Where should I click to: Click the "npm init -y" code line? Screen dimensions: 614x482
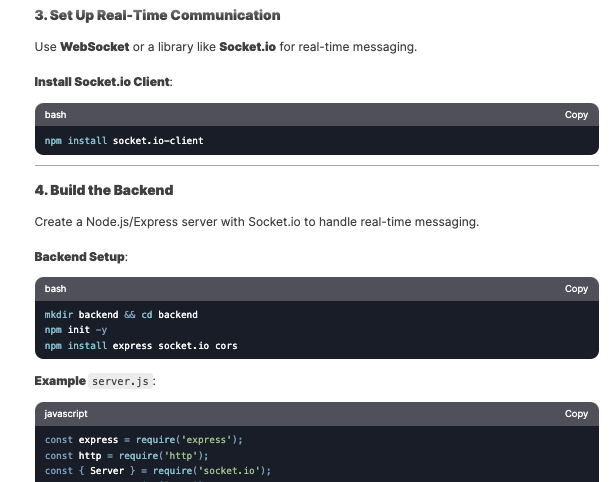tap(76, 330)
